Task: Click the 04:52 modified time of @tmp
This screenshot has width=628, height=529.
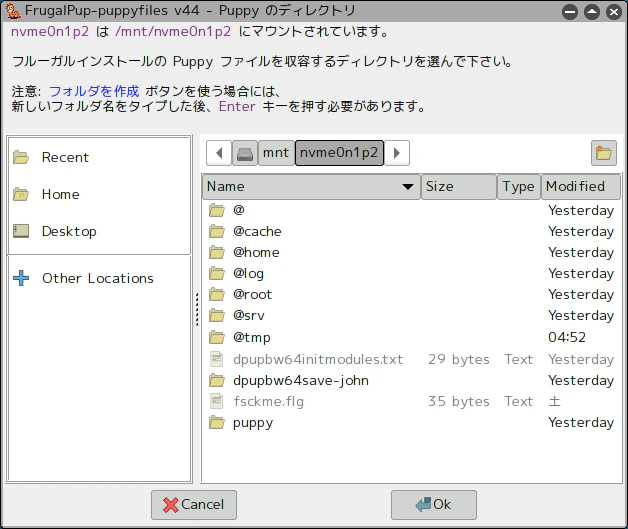Action: [567, 337]
